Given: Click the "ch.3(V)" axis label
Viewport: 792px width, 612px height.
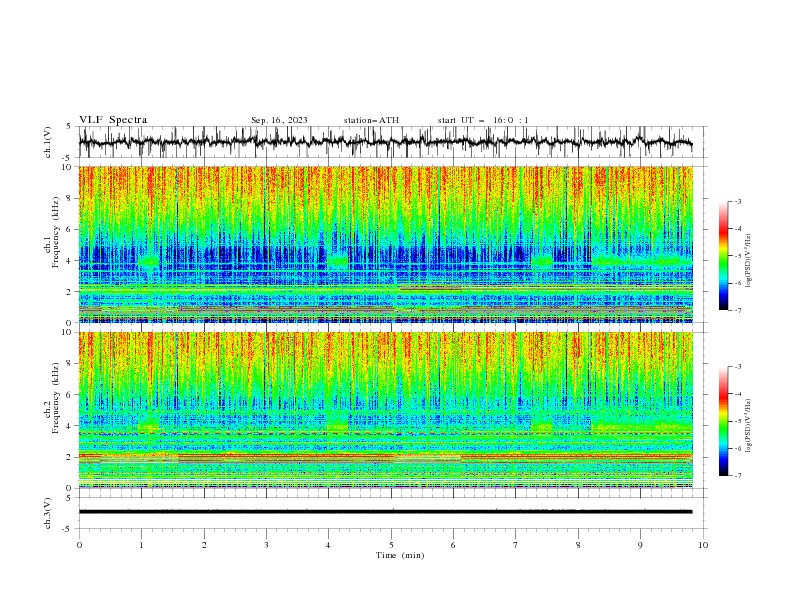Looking at the screenshot, I should (48, 513).
